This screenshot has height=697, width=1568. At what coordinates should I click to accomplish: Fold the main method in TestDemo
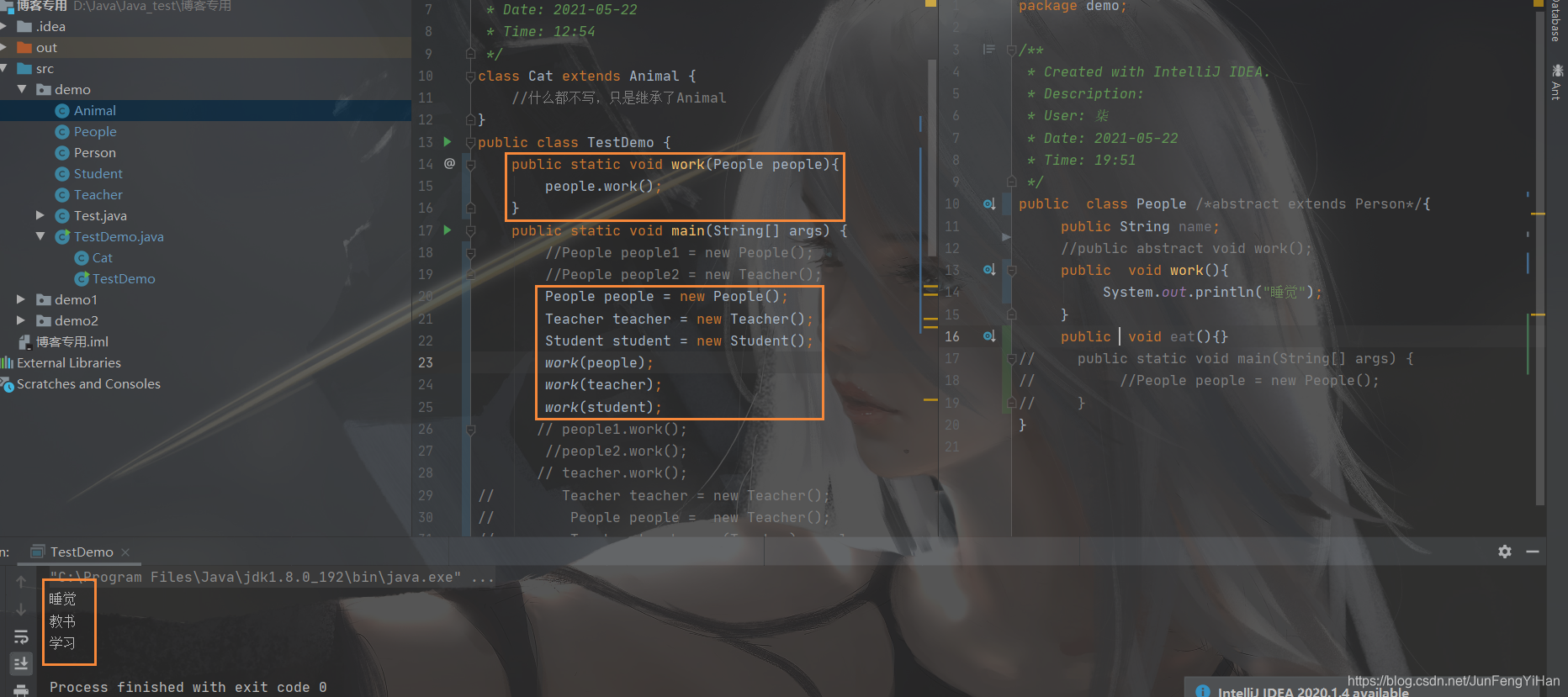click(470, 230)
